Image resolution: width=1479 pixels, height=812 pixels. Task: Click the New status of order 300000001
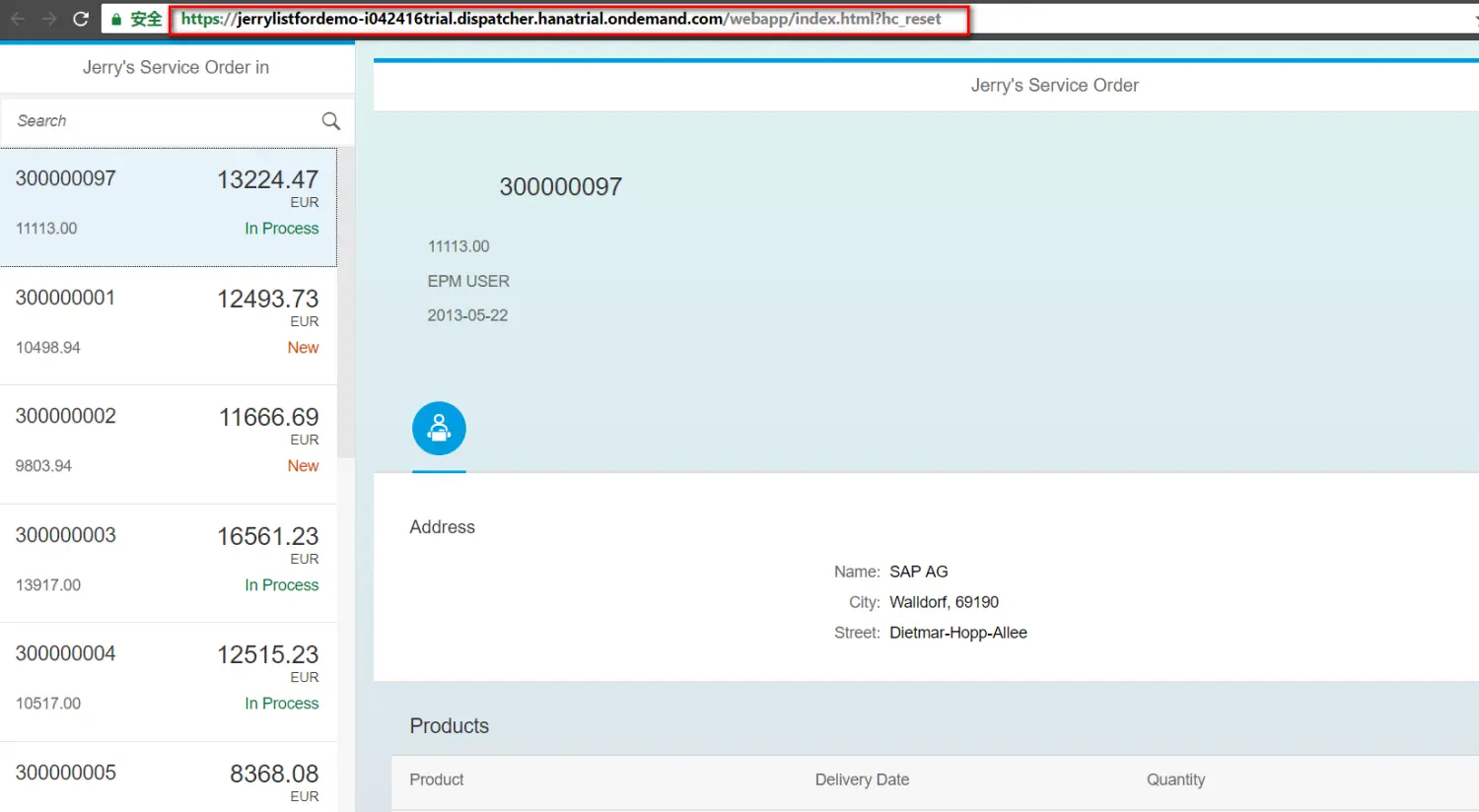pyautogui.click(x=303, y=347)
